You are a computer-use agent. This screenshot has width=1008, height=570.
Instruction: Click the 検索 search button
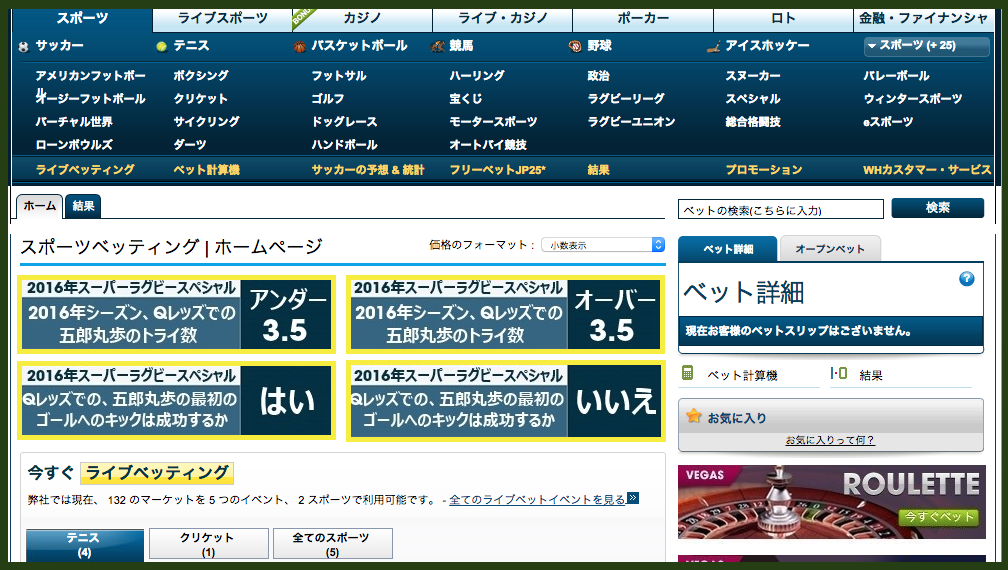click(937, 208)
